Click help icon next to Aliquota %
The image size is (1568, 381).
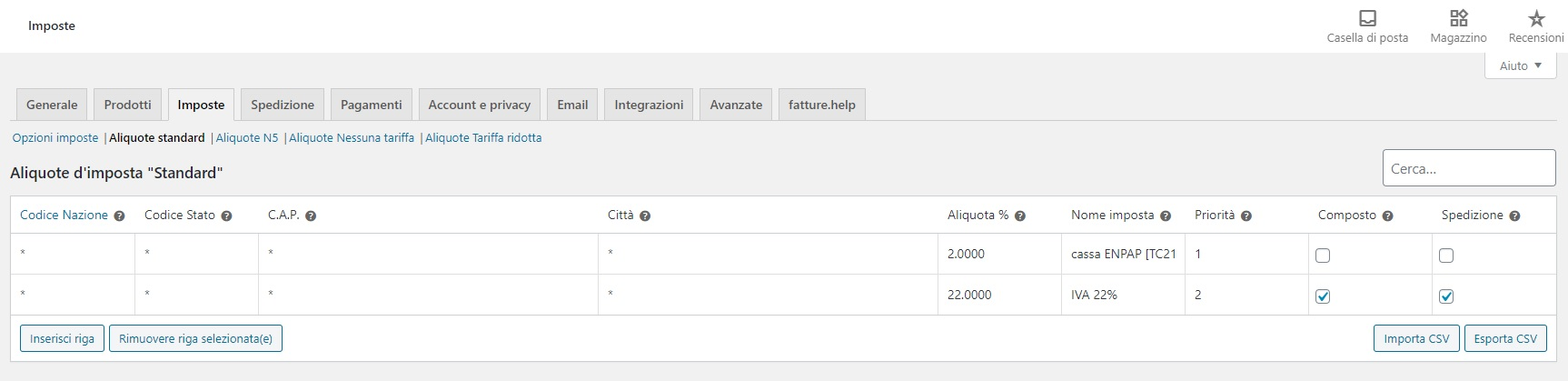click(x=1020, y=216)
